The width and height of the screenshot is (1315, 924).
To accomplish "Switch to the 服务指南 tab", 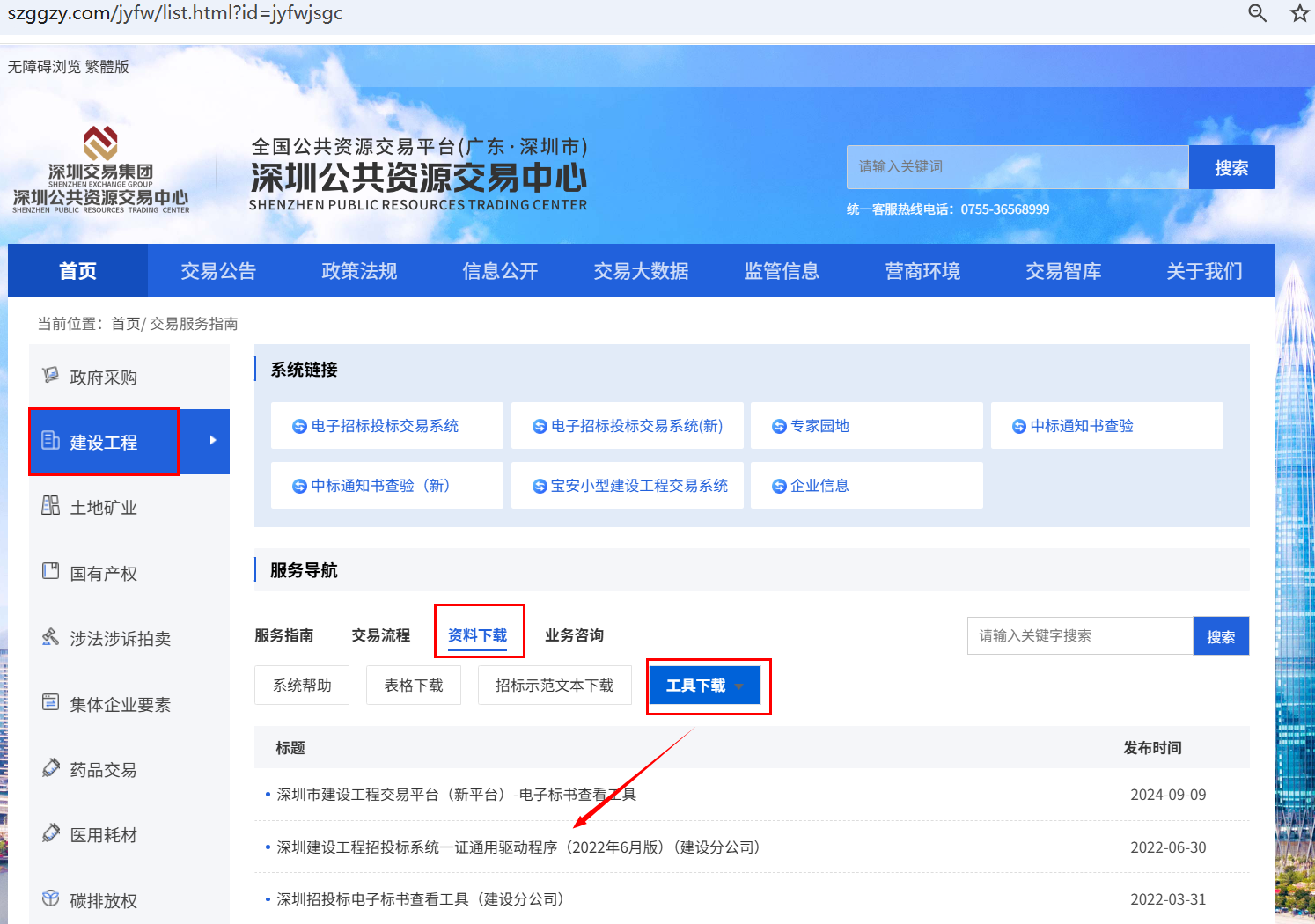I will 283,635.
